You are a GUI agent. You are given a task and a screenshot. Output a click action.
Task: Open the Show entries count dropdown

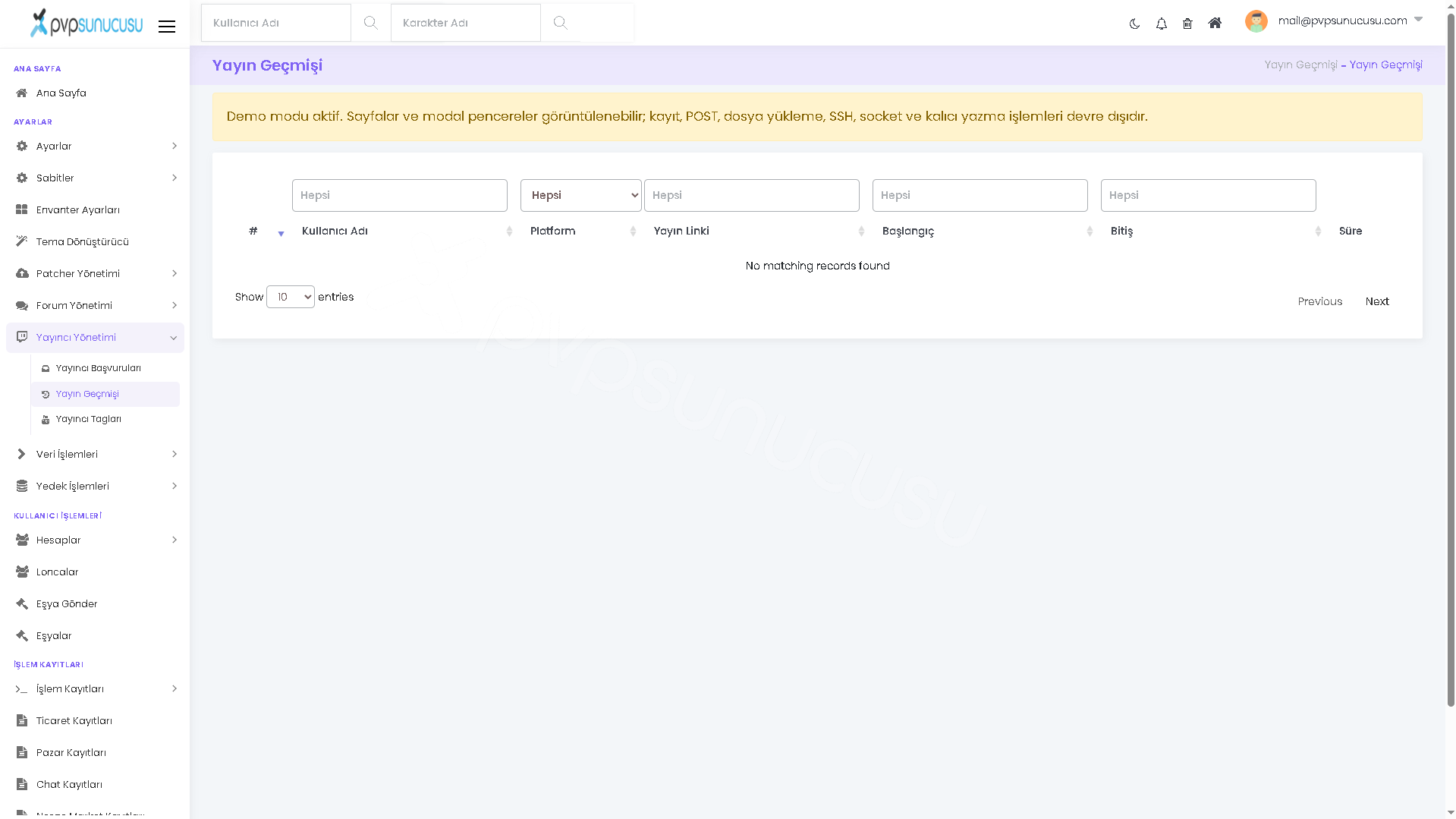click(291, 297)
